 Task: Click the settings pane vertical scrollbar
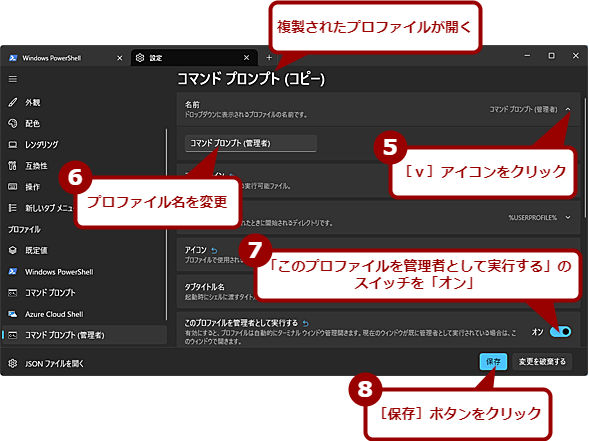click(x=585, y=158)
